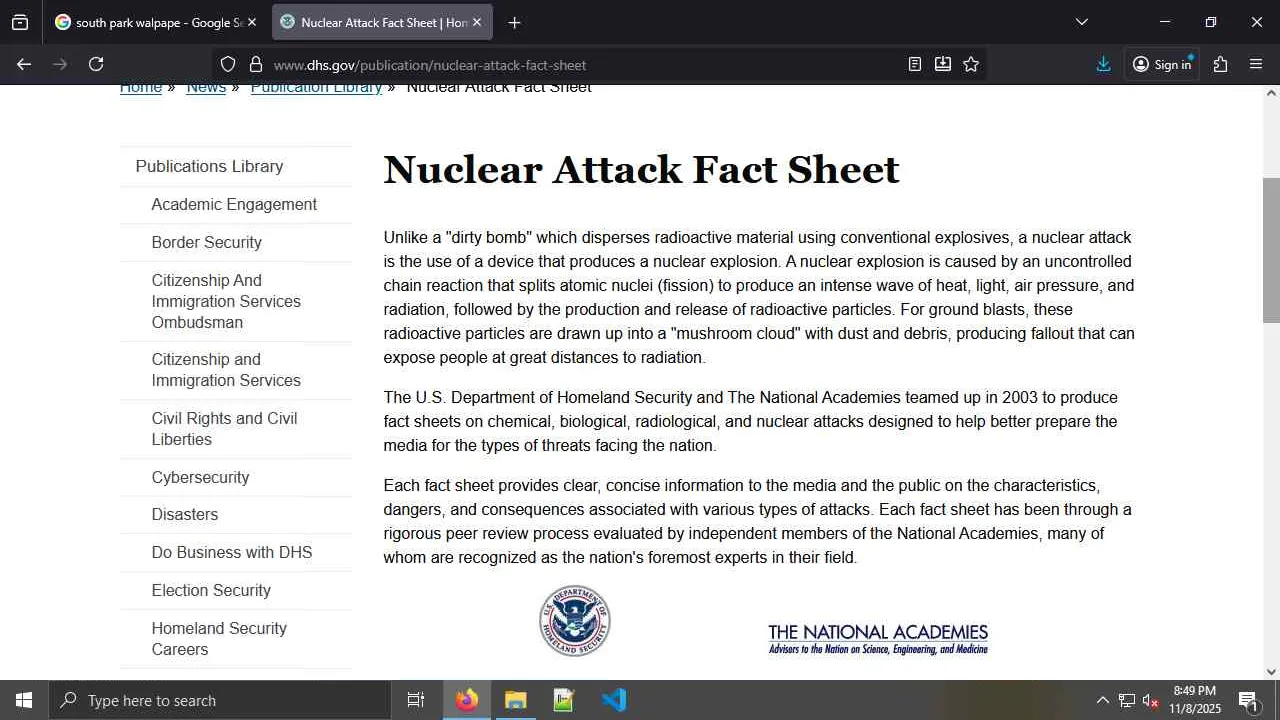Open the Firefox application menu
The width and height of the screenshot is (1280, 720).
1256,64
